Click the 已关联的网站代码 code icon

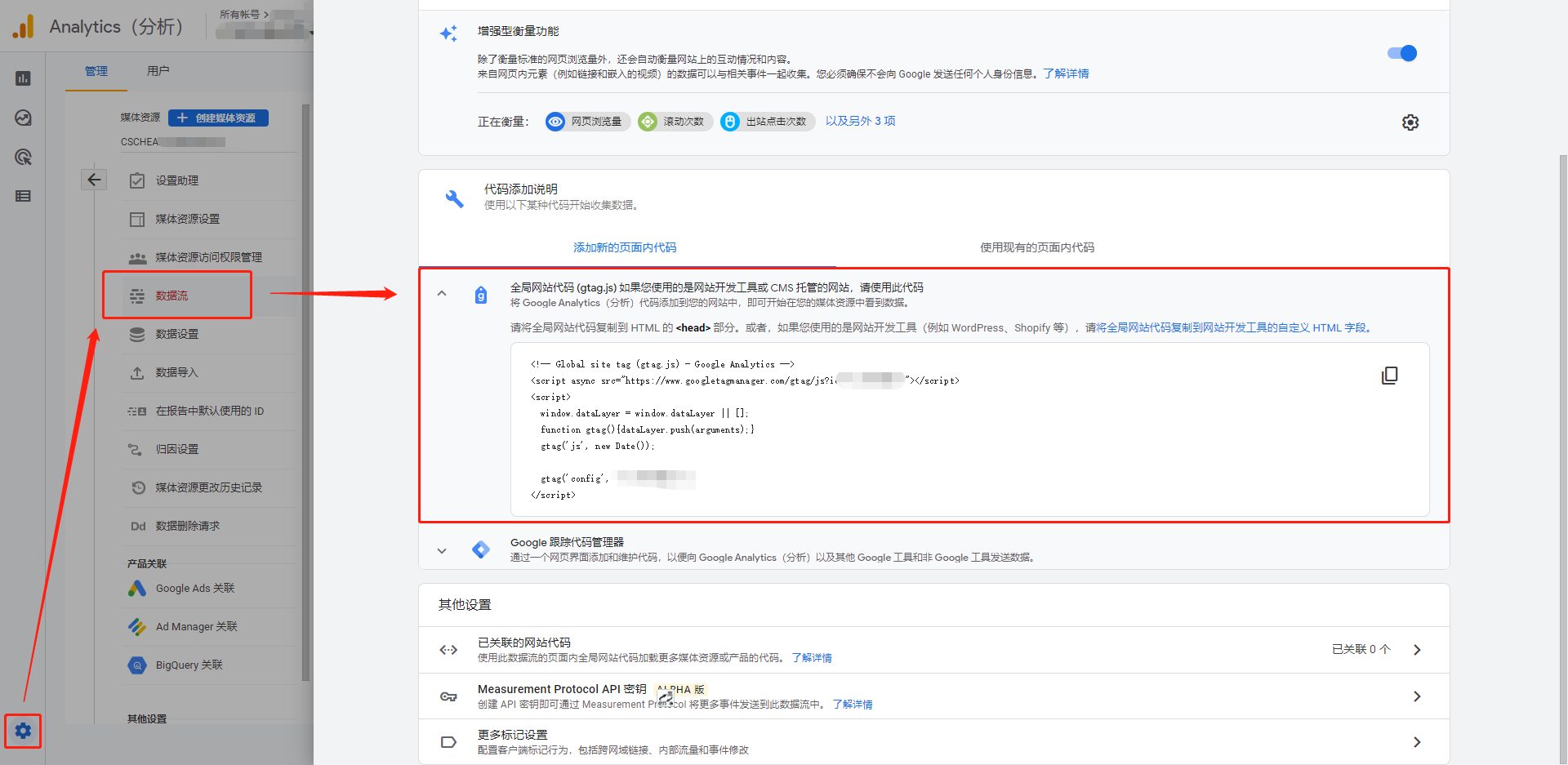pos(448,650)
